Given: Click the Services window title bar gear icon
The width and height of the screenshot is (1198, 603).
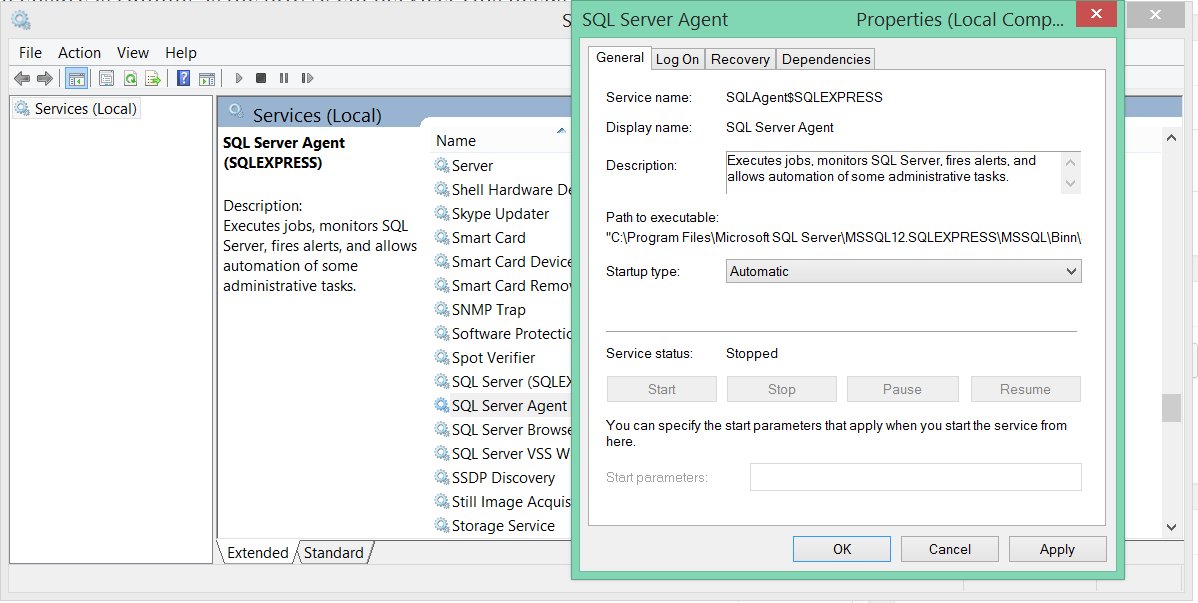Looking at the screenshot, I should (x=21, y=20).
